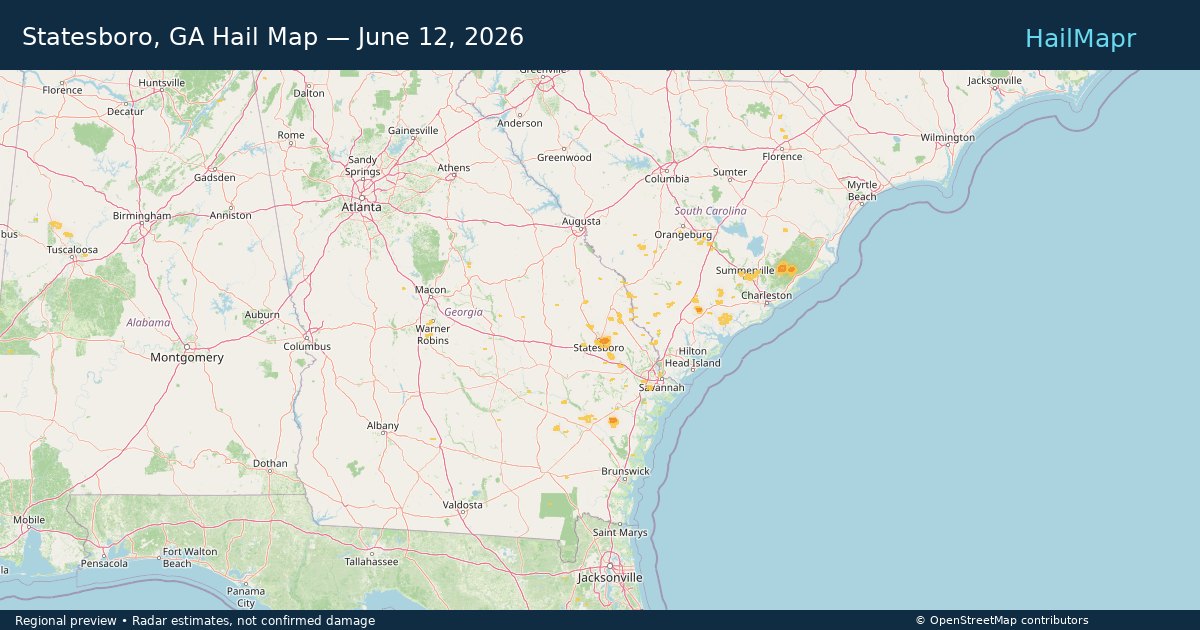This screenshot has height=630, width=1200.
Task: Click the Savannah city label
Action: click(663, 387)
